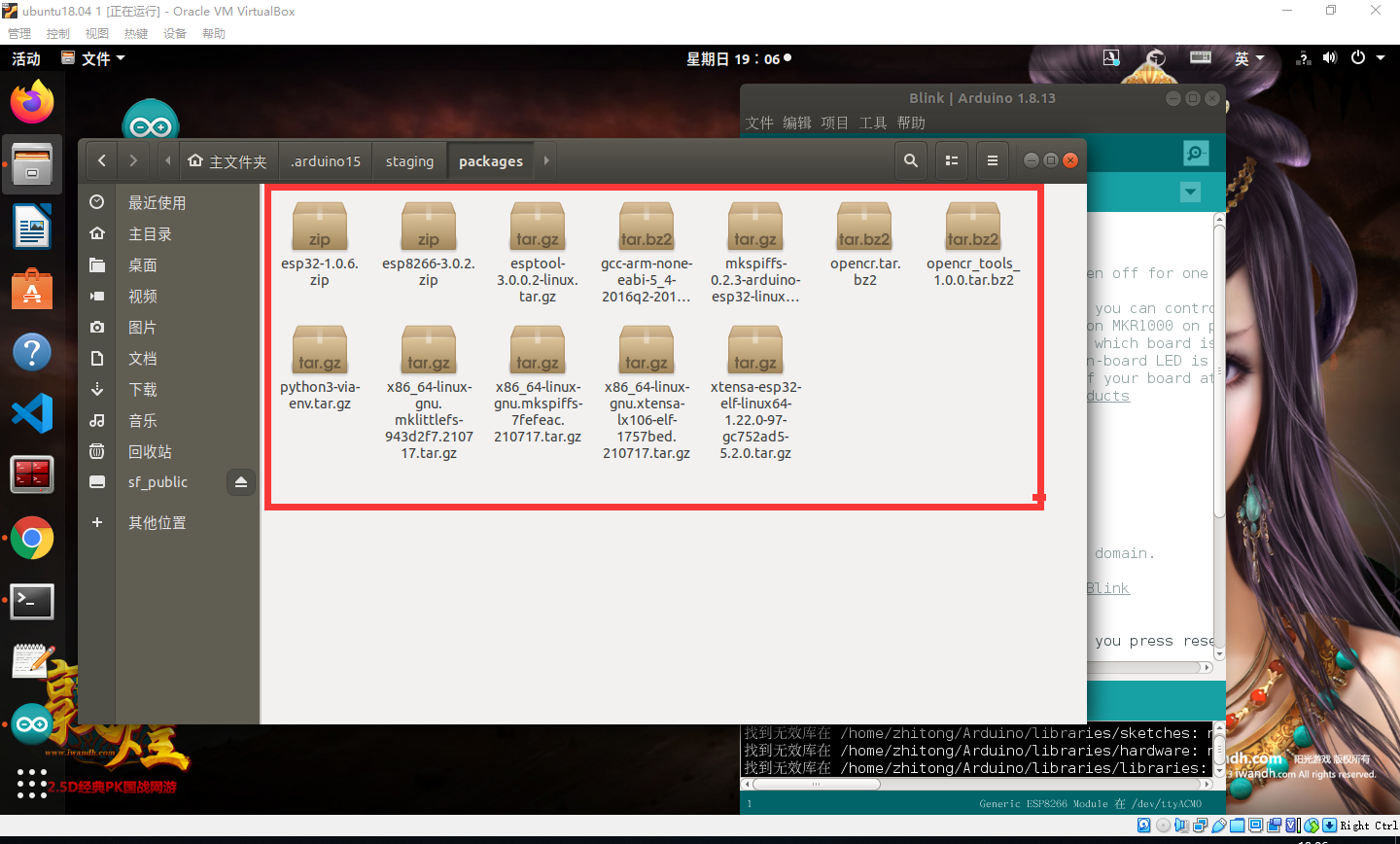This screenshot has height=844, width=1400.
Task: Open the file manager hamburger menu
Action: coord(993,160)
